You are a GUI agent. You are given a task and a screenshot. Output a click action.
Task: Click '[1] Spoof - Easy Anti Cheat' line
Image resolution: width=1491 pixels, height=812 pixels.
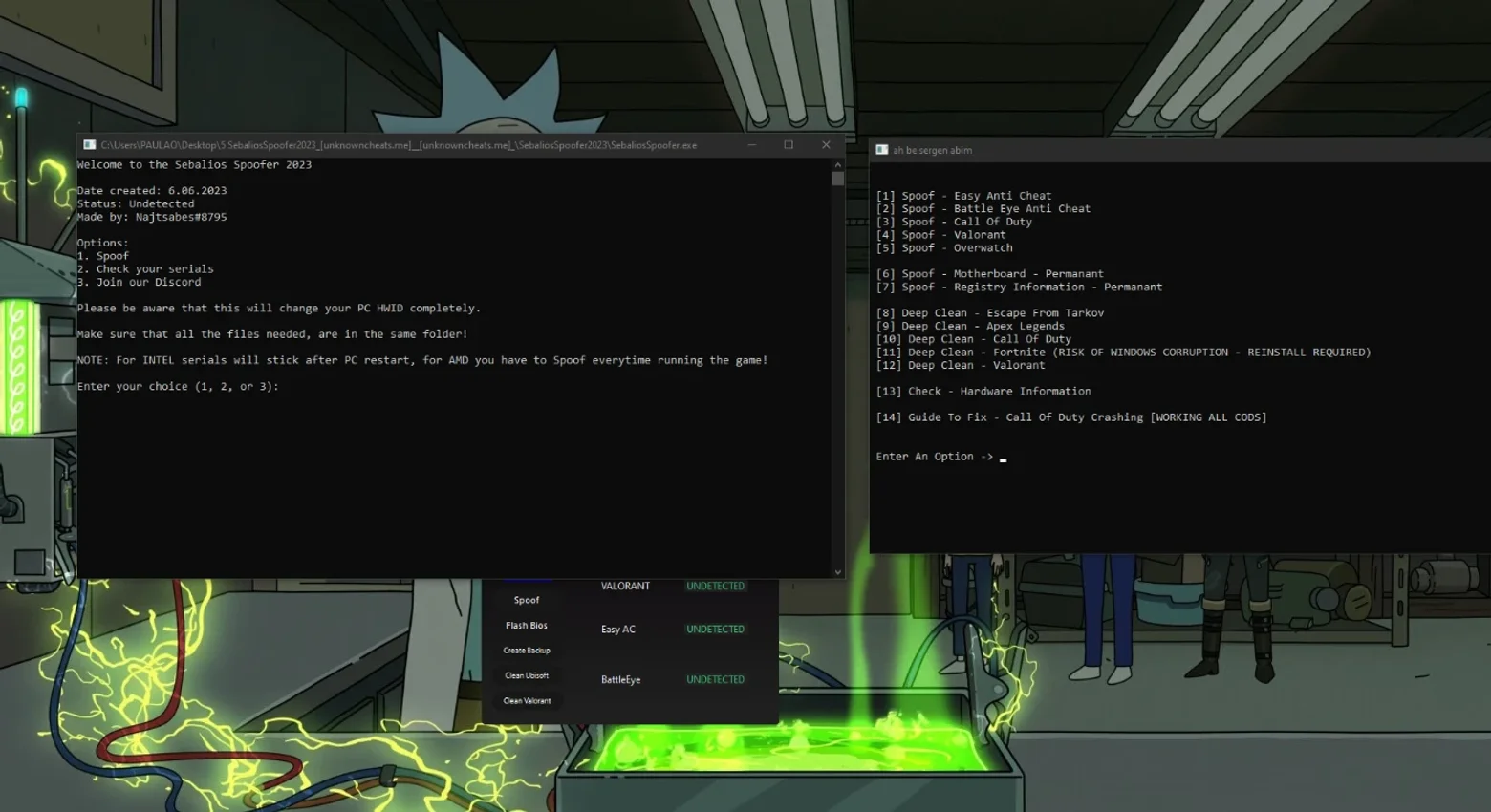963,196
